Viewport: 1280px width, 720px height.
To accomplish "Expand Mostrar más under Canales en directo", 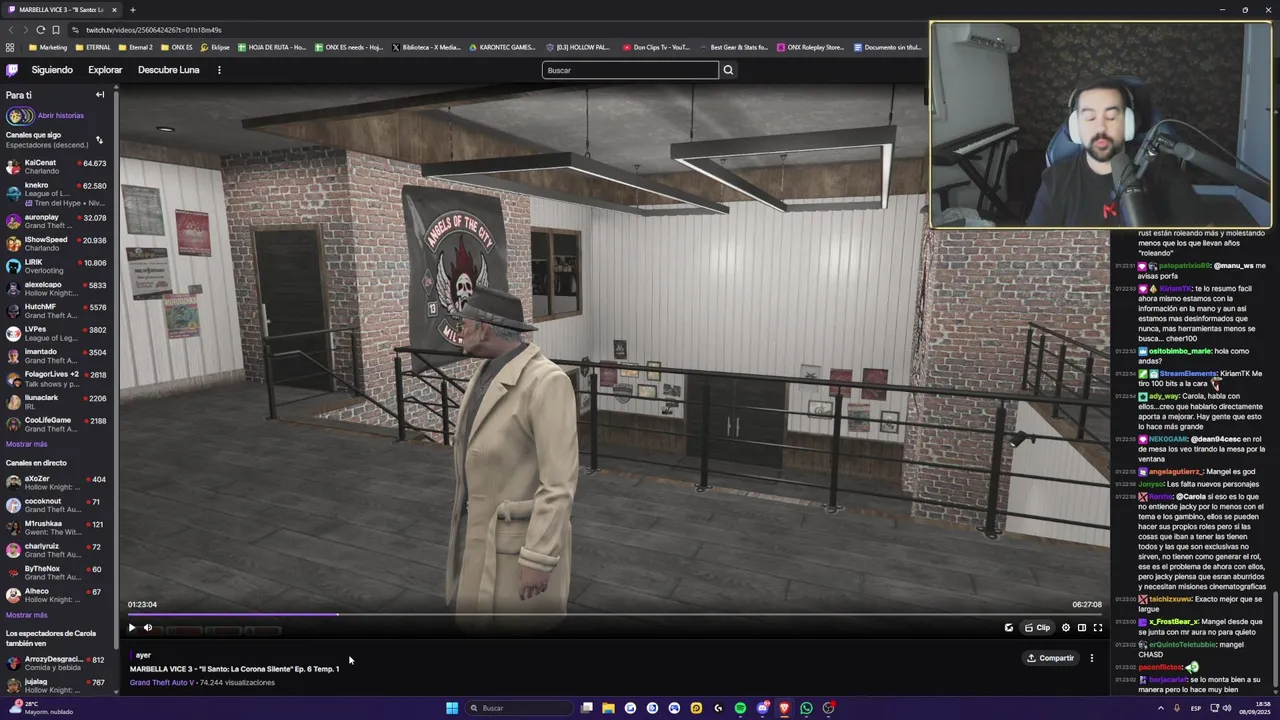I will [26, 615].
